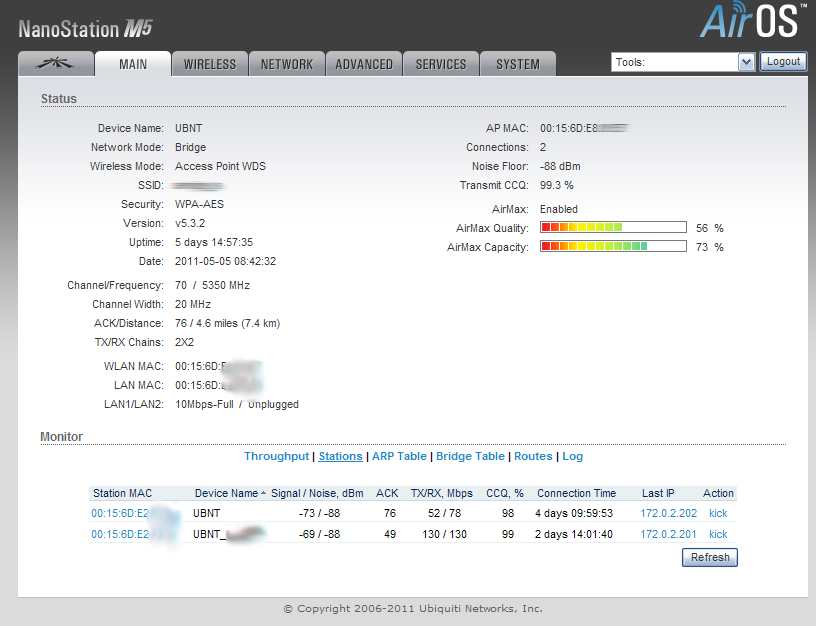Expand the Tools dropdown
This screenshot has height=626, width=816.
745,62
